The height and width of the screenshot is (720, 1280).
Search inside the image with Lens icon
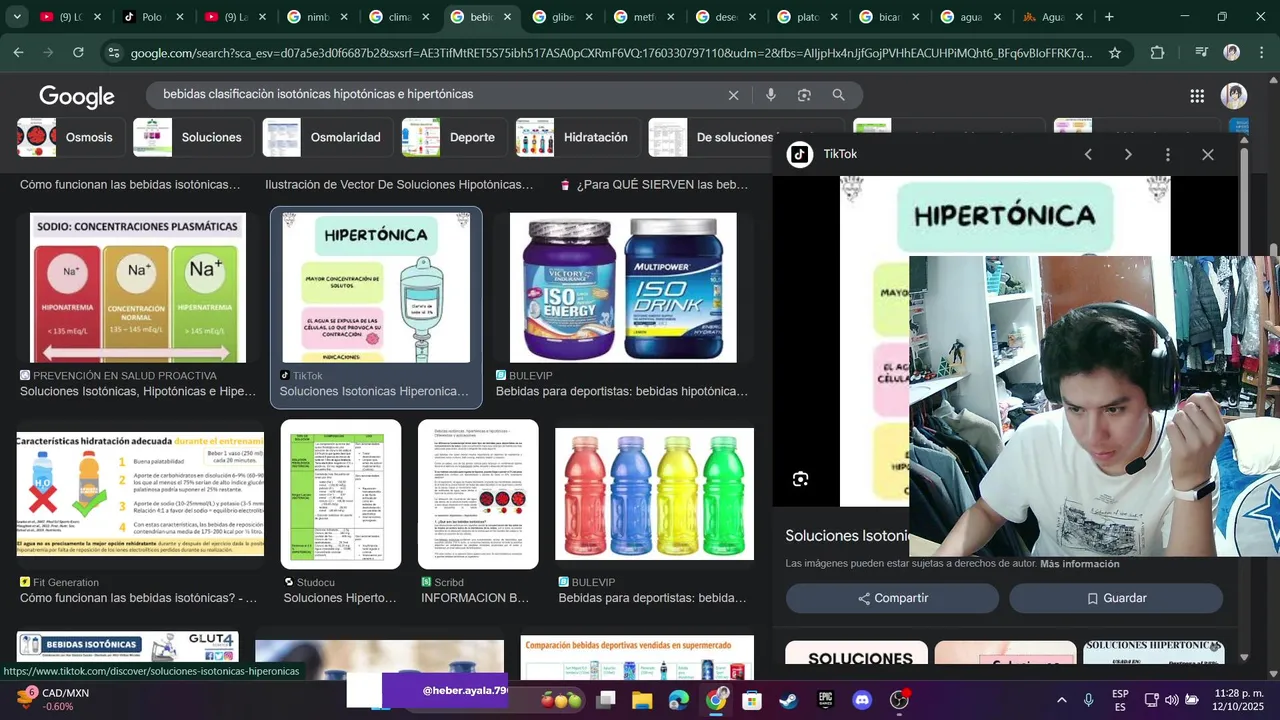coord(800,479)
